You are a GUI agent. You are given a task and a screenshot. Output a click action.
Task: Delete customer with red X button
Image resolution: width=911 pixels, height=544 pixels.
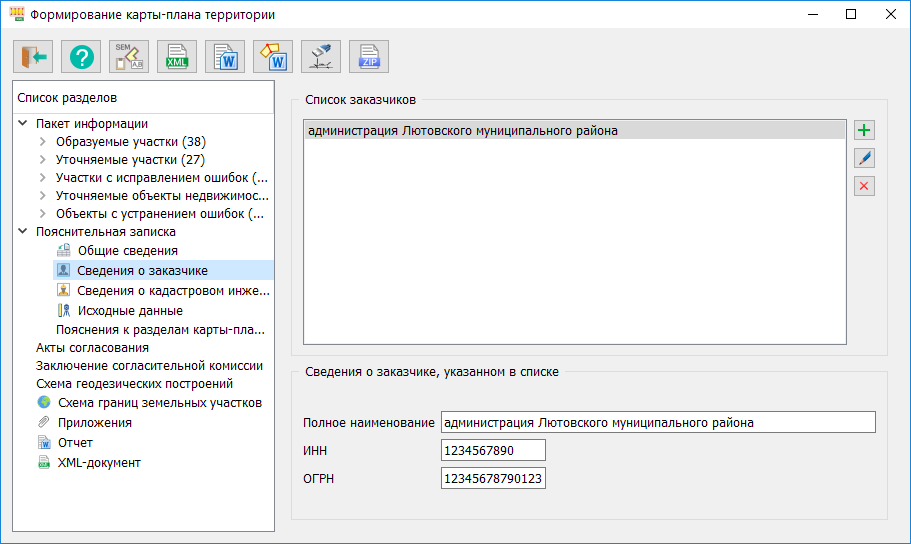point(864,186)
